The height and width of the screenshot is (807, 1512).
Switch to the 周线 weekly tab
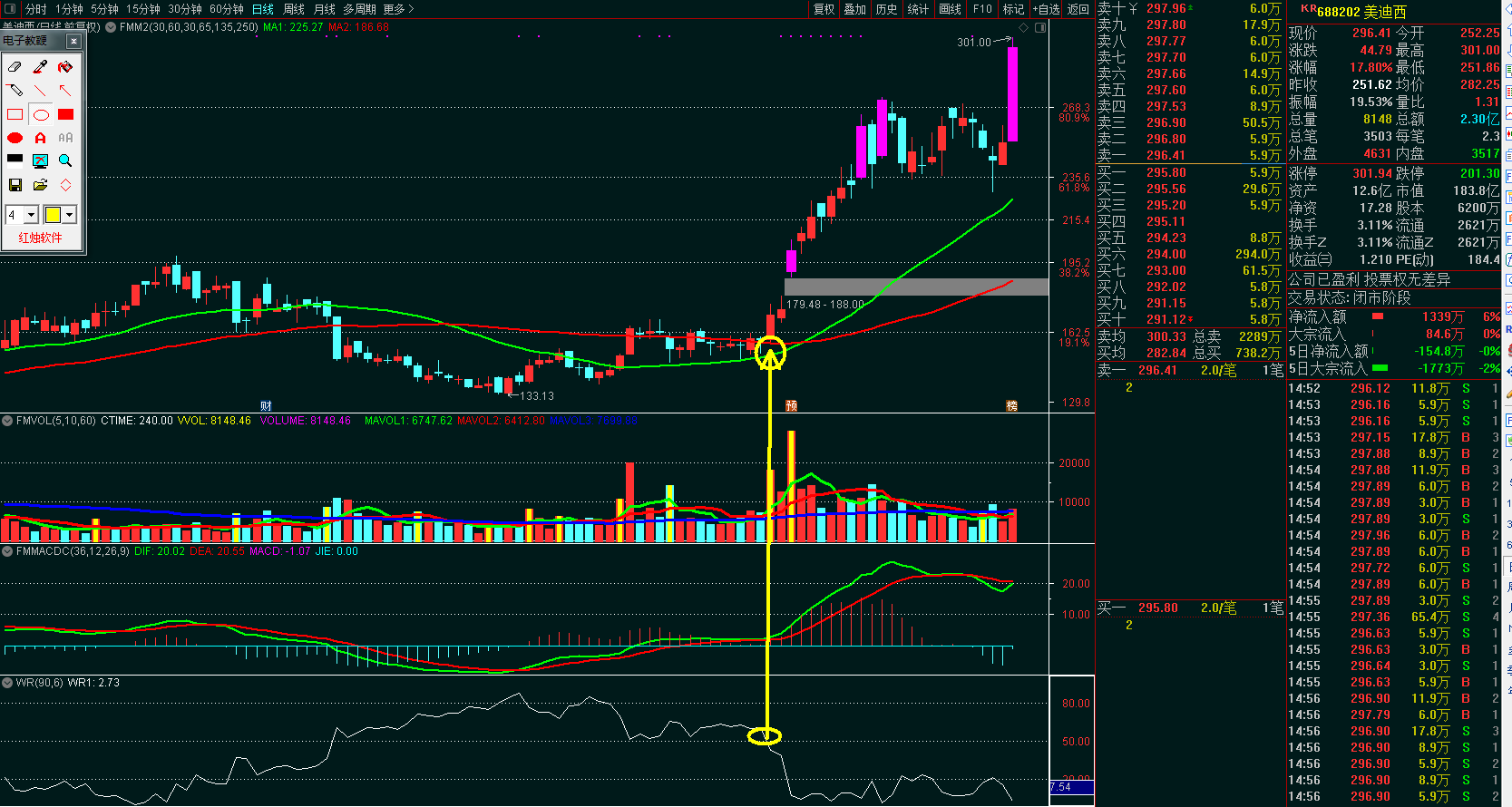click(294, 9)
